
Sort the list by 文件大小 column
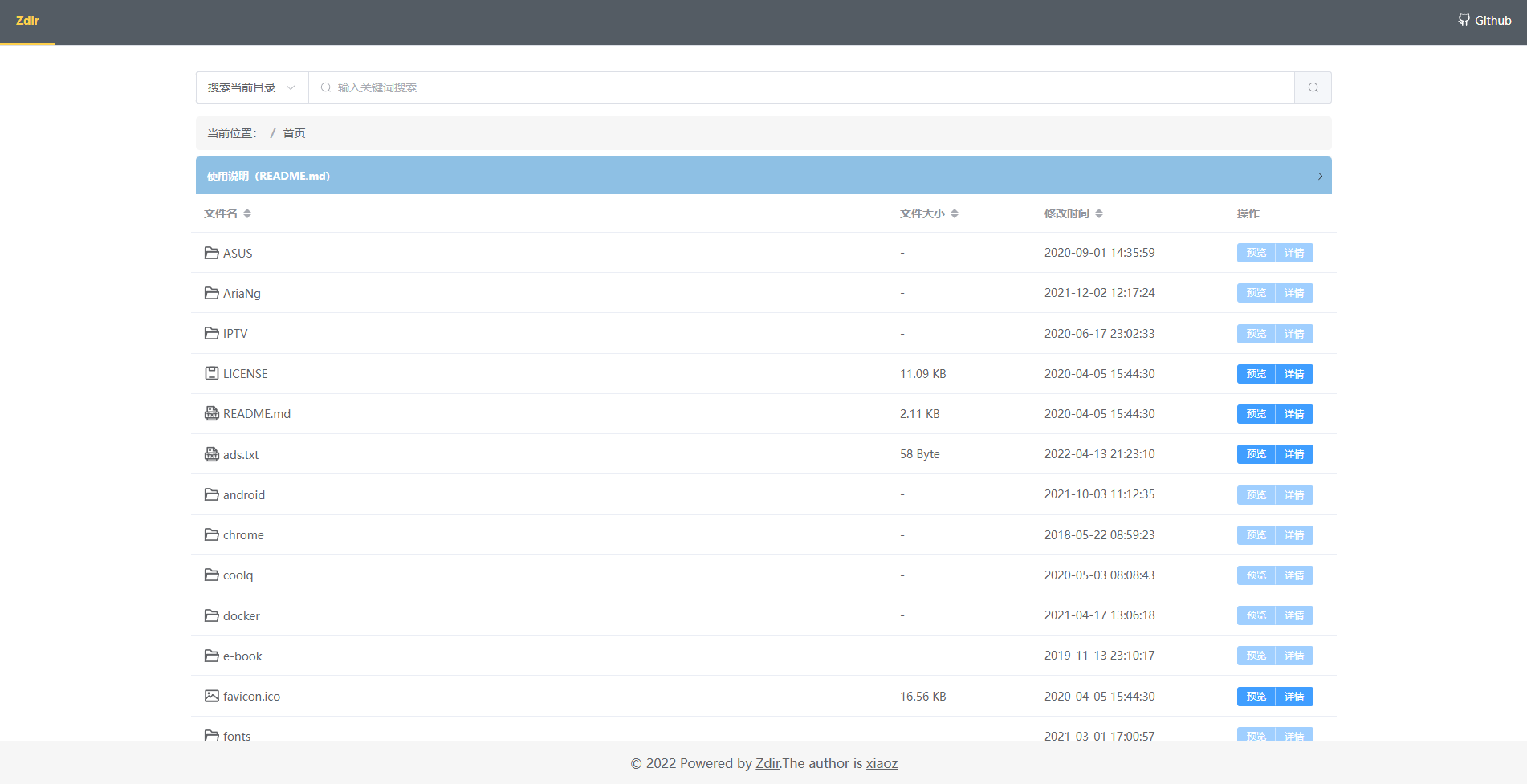click(929, 213)
